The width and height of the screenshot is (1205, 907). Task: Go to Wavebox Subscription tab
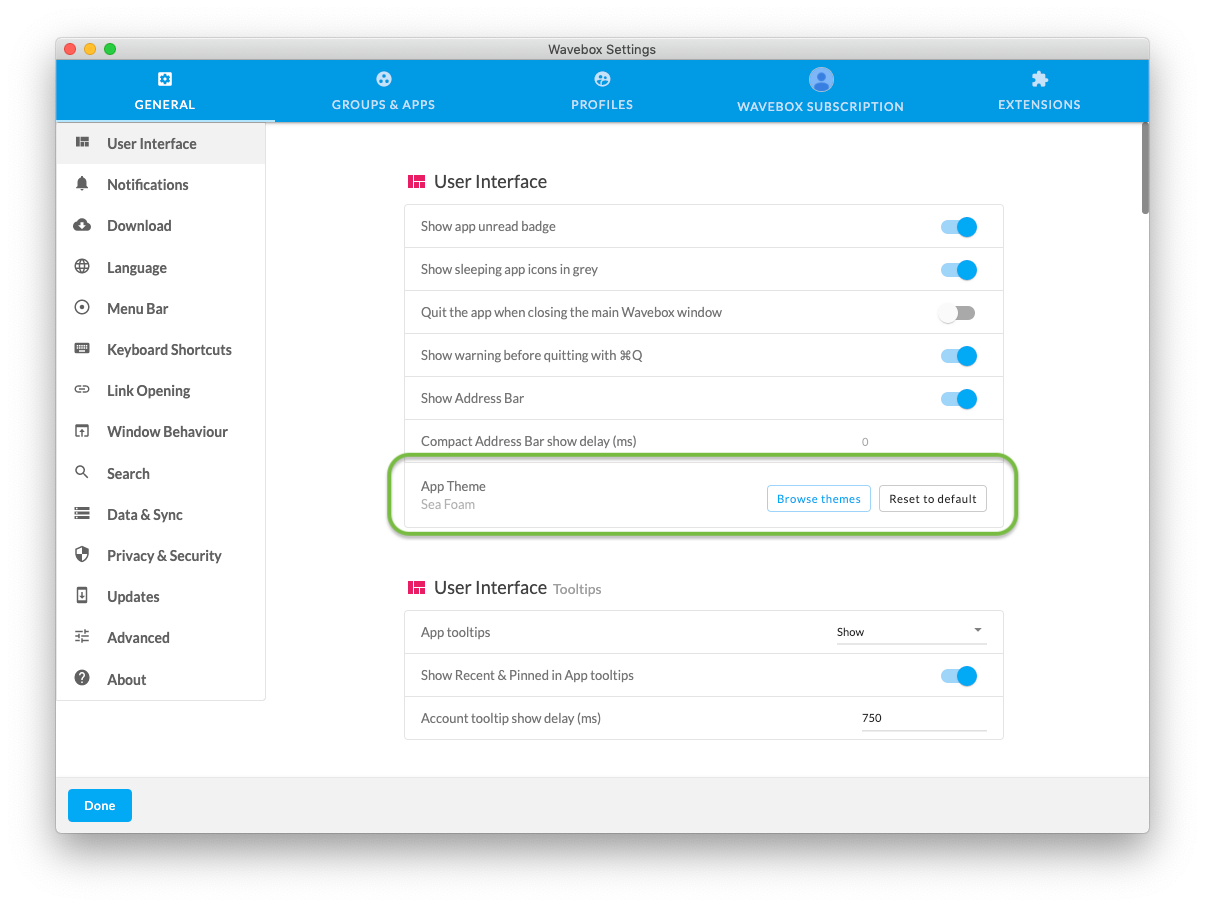(x=821, y=91)
